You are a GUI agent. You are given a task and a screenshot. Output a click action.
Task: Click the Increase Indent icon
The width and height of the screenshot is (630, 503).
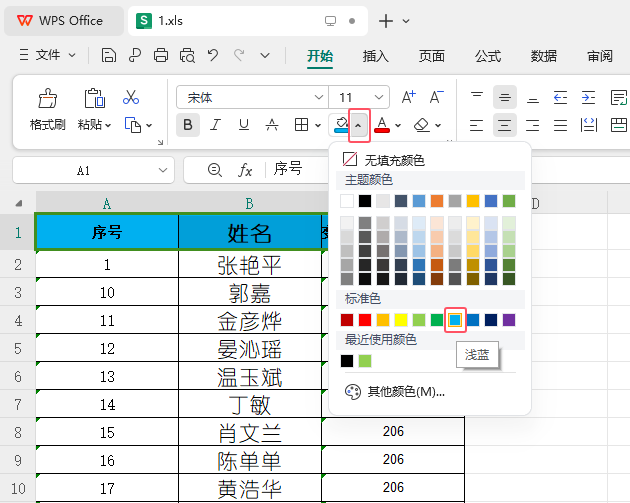588,97
